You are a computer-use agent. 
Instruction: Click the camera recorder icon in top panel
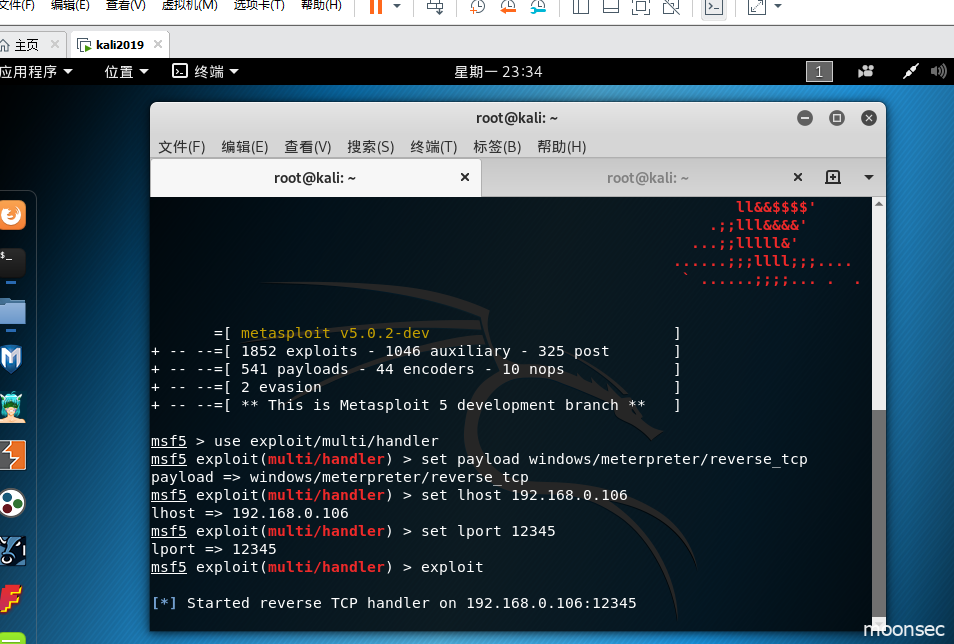point(866,72)
